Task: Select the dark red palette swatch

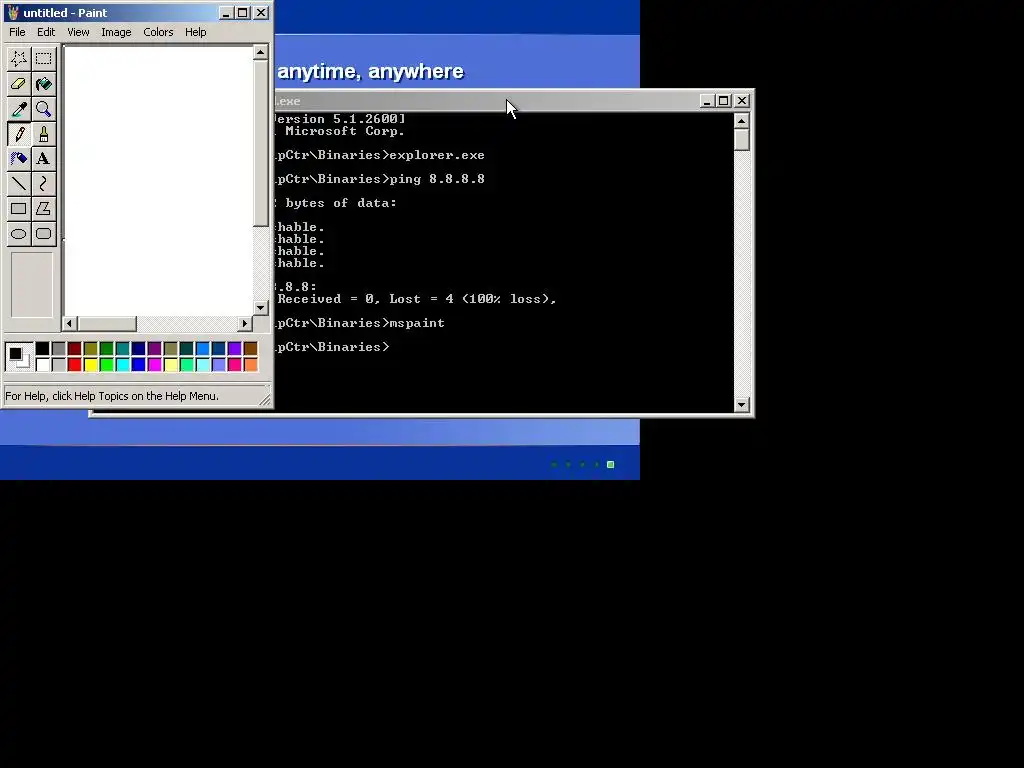Action: [74, 348]
